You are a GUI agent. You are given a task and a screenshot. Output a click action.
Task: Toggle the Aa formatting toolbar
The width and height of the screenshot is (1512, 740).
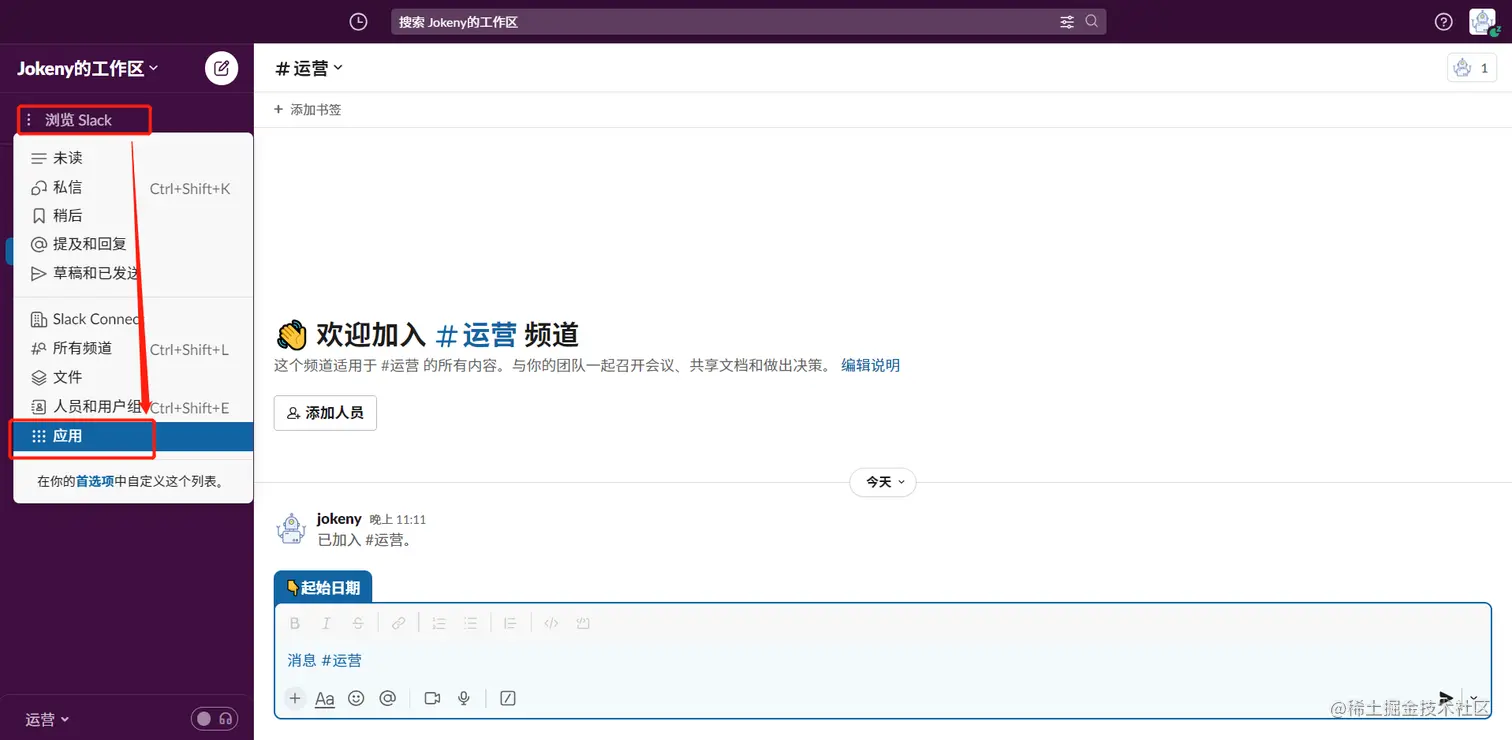click(x=325, y=698)
